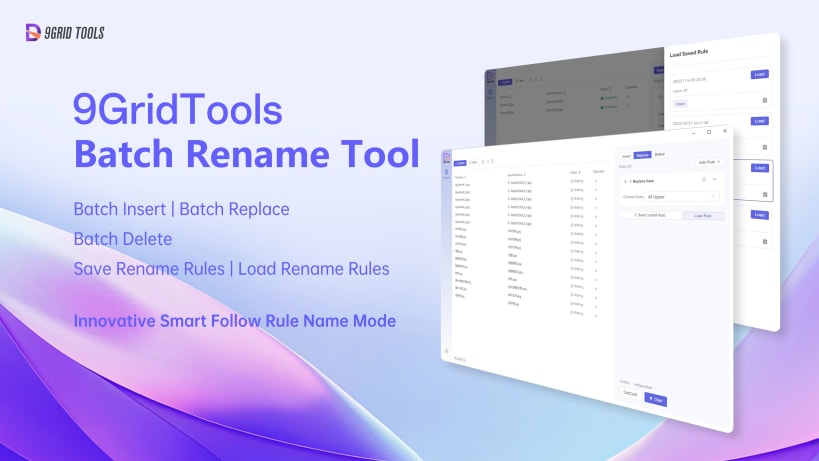The width and height of the screenshot is (819, 461).
Task: Delete the 14:47:58 saved rule via trash icon
Action: (x=765, y=147)
